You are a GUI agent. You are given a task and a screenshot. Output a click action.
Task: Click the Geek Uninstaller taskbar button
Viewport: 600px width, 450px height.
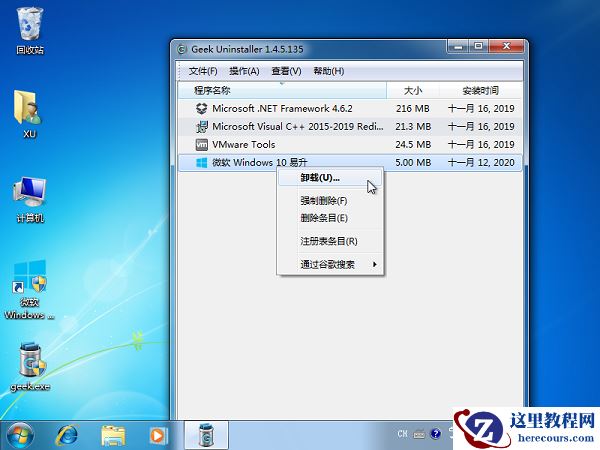click(x=207, y=435)
